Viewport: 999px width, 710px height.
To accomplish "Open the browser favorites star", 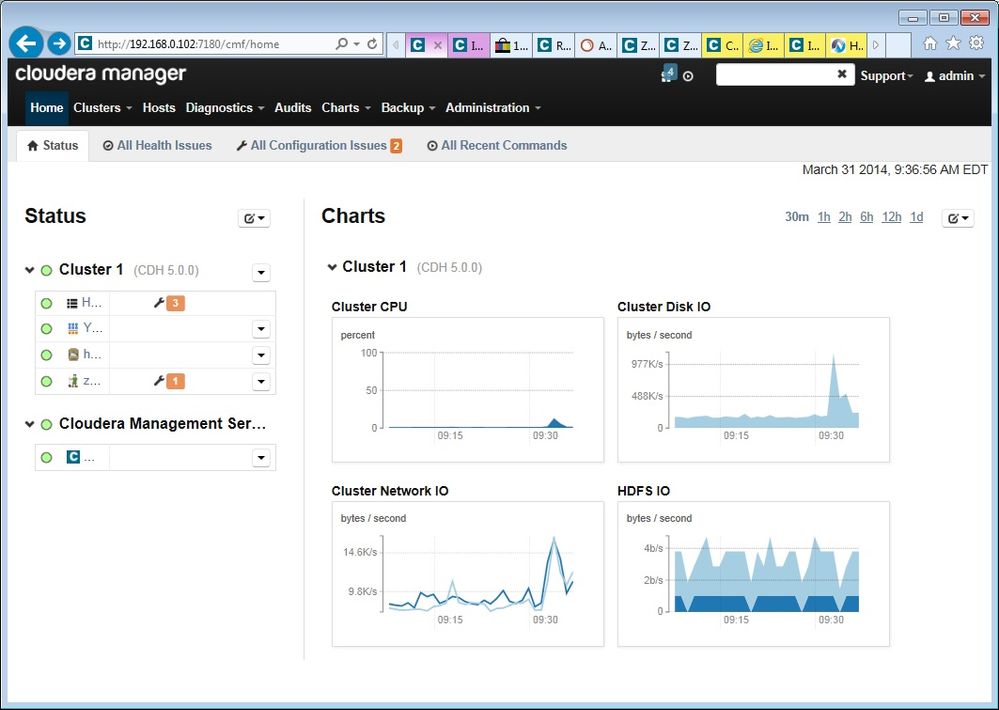I will (953, 43).
